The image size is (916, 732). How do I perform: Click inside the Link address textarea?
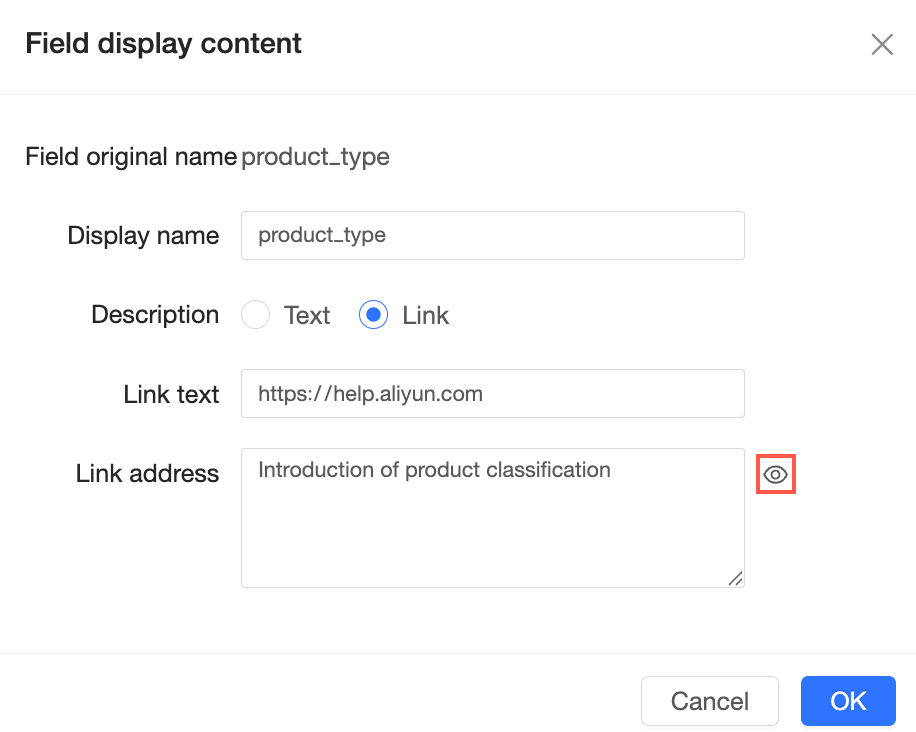pyautogui.click(x=492, y=518)
